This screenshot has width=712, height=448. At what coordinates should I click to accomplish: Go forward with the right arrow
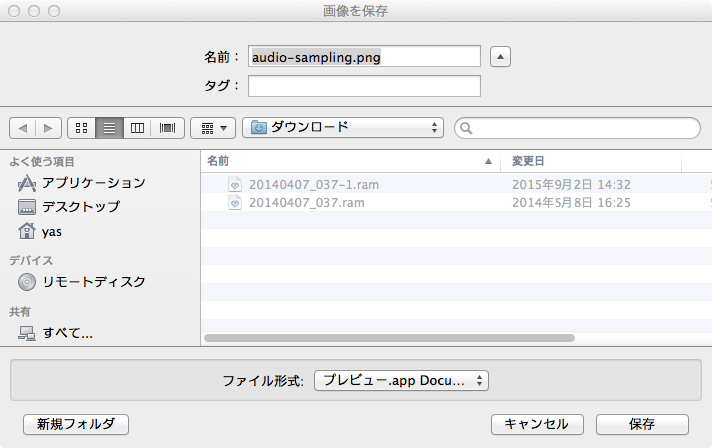[x=49, y=128]
